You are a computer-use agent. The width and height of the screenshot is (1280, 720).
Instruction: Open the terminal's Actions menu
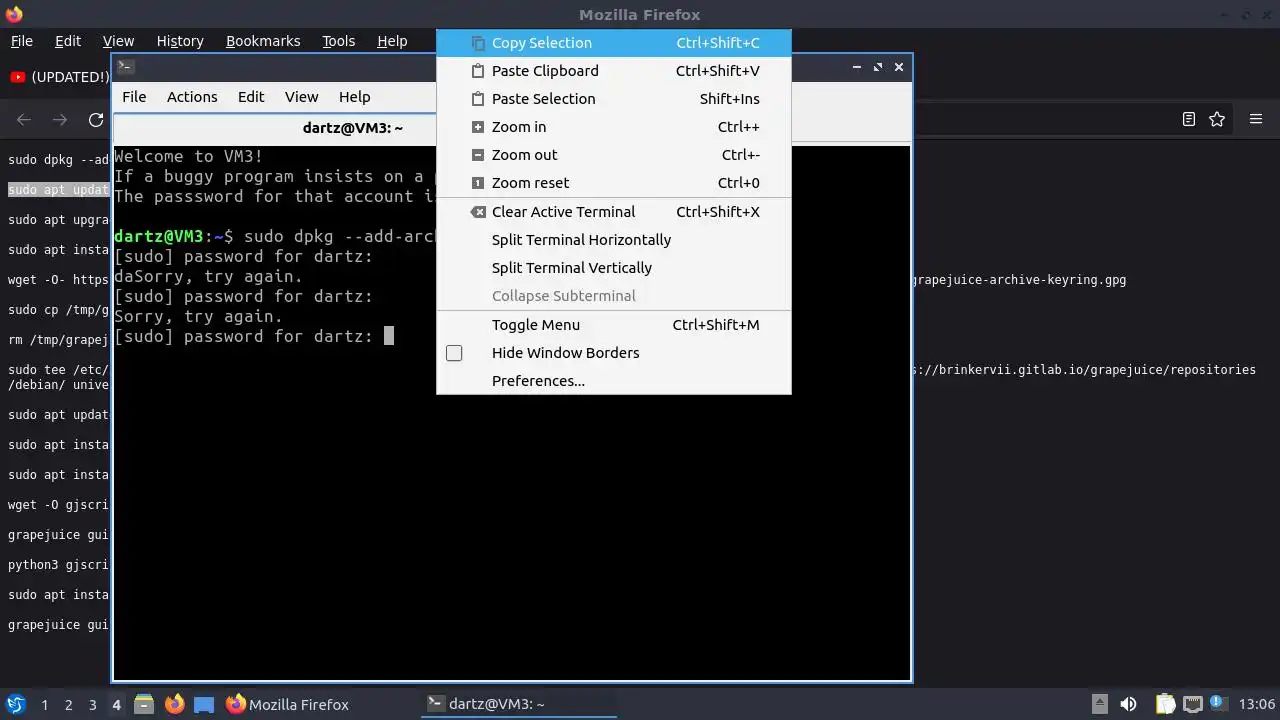(x=192, y=97)
